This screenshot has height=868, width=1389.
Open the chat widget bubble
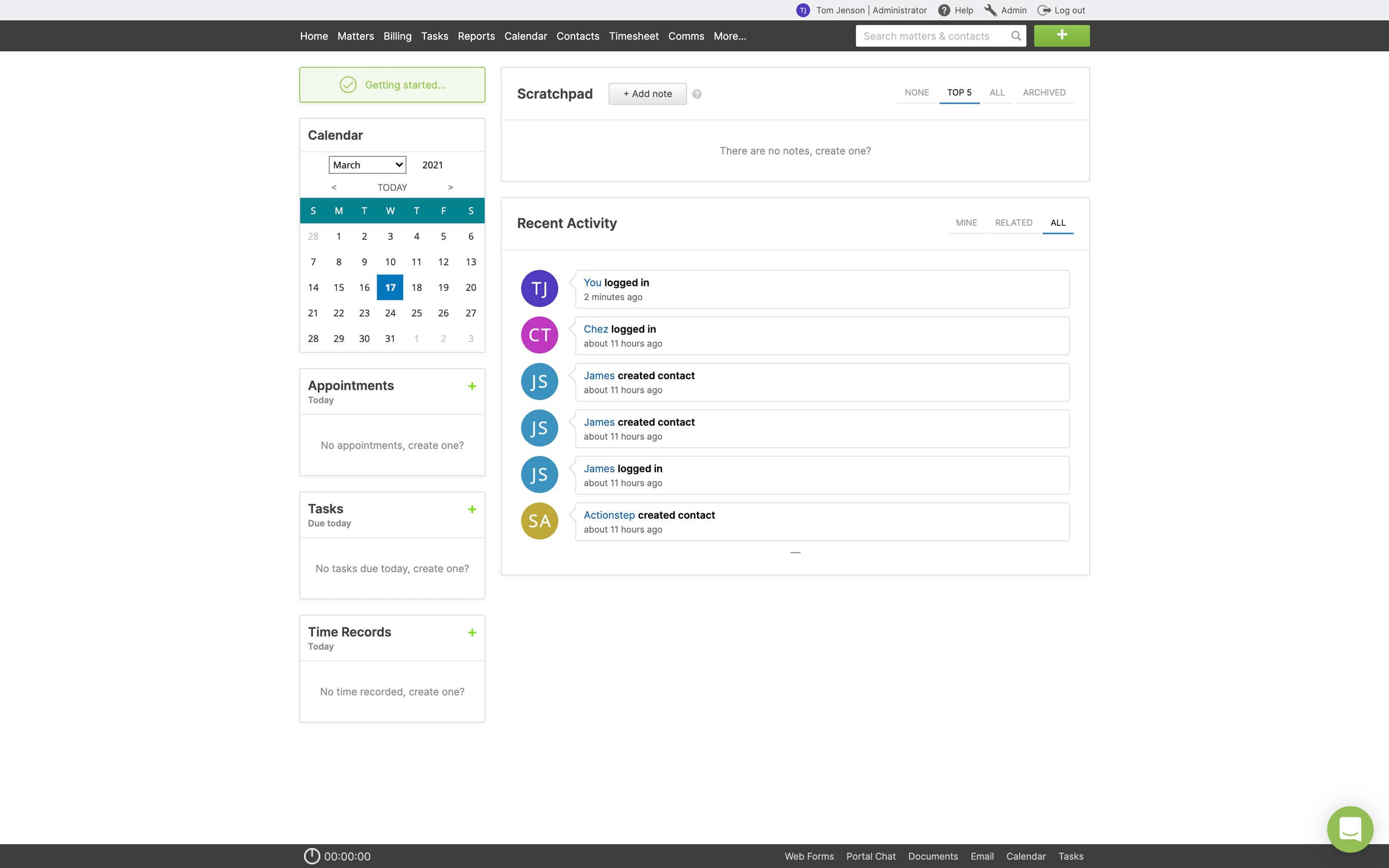pyautogui.click(x=1349, y=829)
